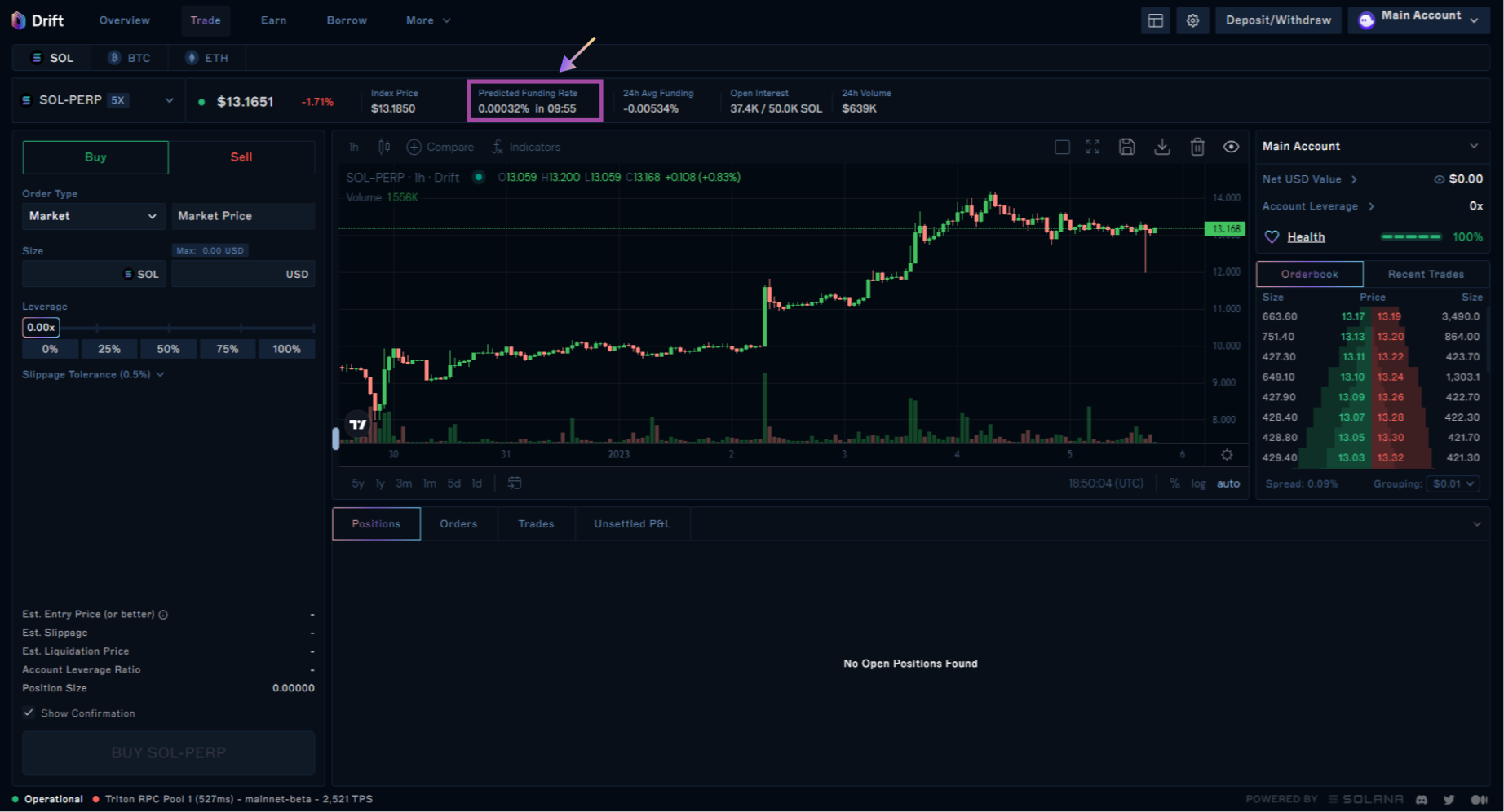Select the Sell order side
This screenshot has height=812, width=1504.
tap(241, 157)
